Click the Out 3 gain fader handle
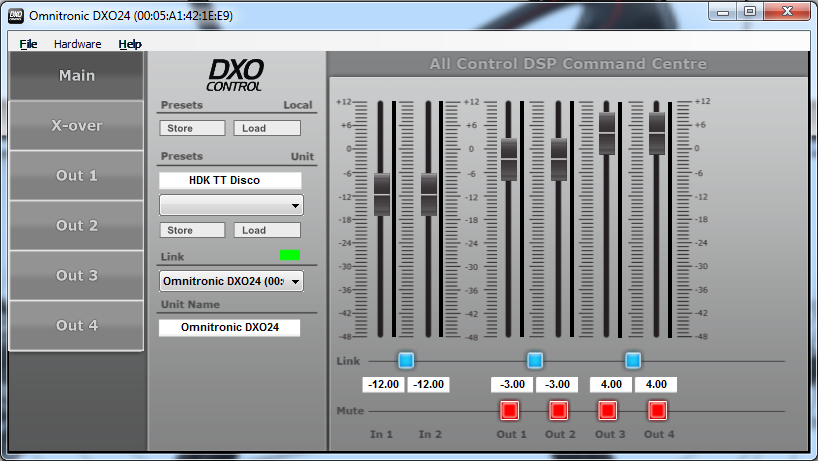819x461 pixels. click(x=606, y=133)
